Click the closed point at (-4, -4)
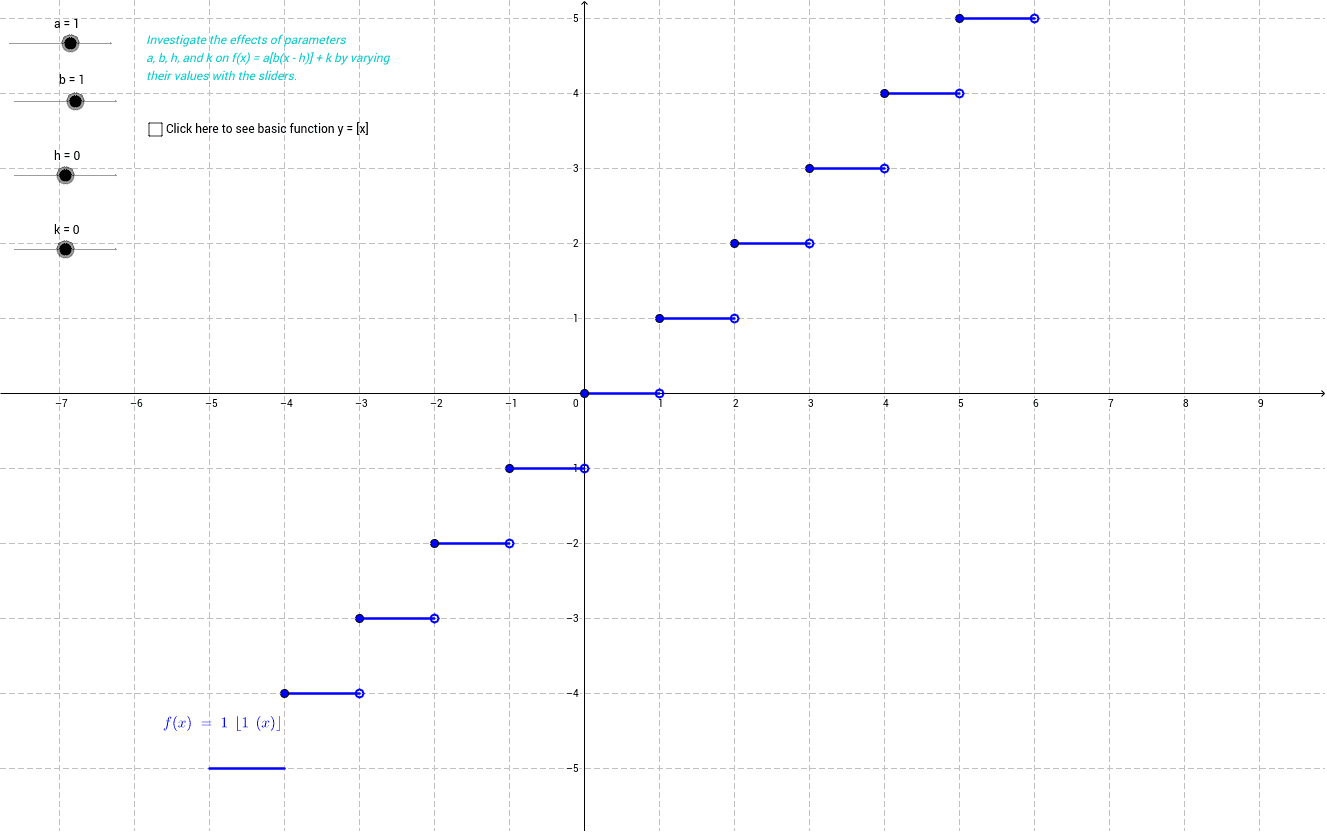The height and width of the screenshot is (833, 1327). 285,693
